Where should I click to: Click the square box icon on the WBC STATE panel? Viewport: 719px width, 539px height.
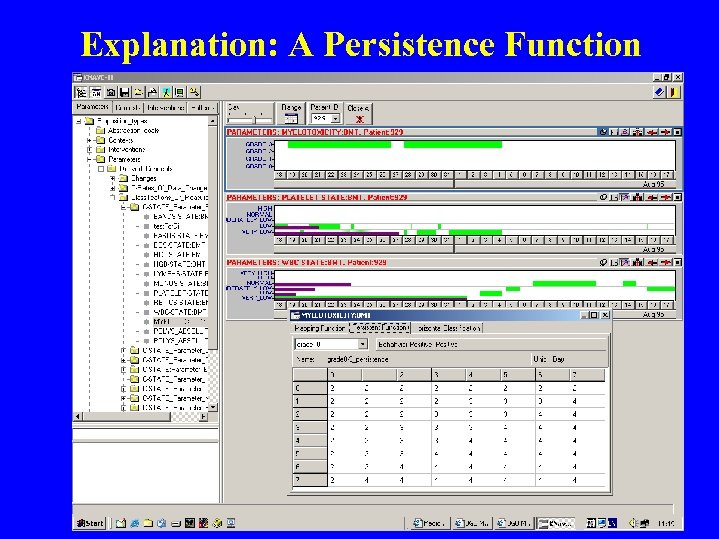click(x=677, y=262)
